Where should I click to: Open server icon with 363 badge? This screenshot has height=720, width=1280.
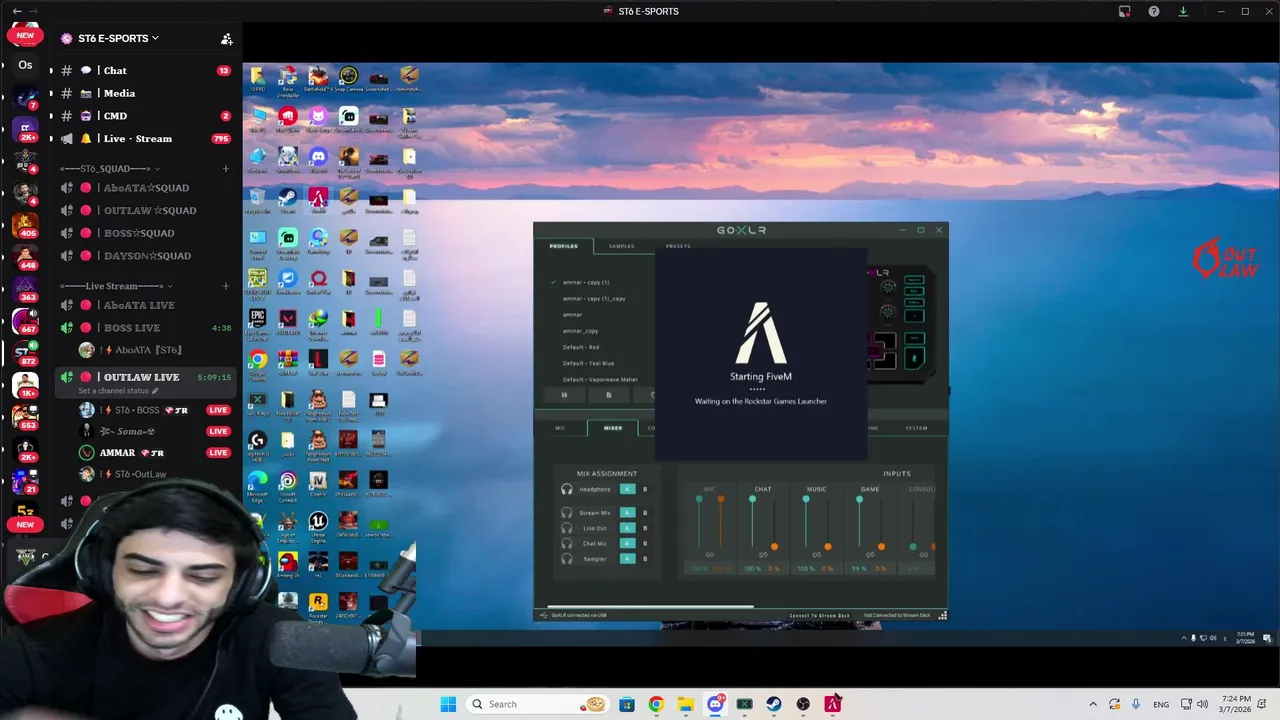25,289
